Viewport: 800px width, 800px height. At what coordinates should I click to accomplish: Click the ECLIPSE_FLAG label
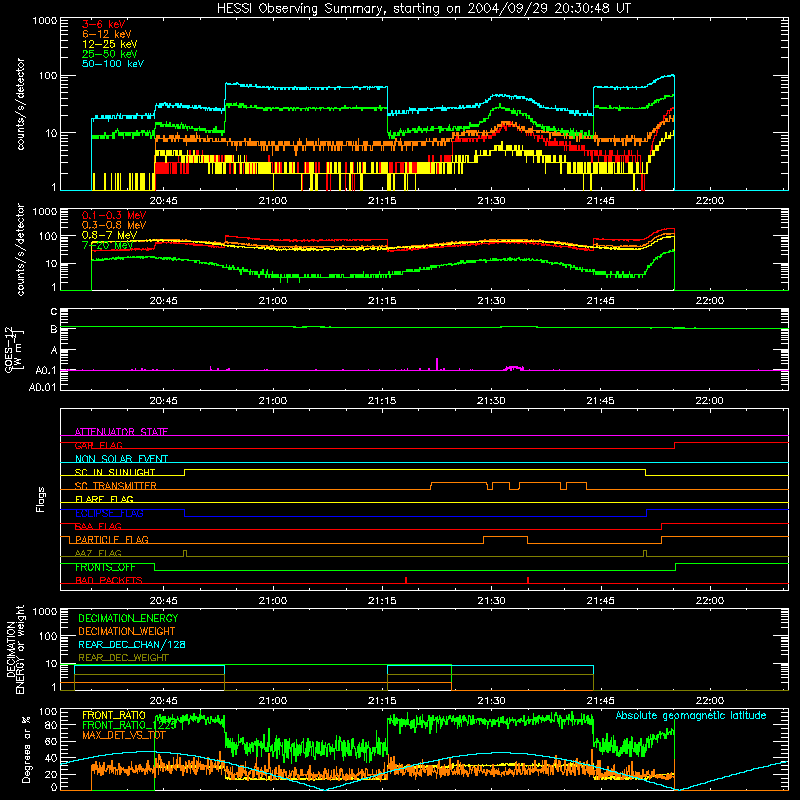(109, 513)
